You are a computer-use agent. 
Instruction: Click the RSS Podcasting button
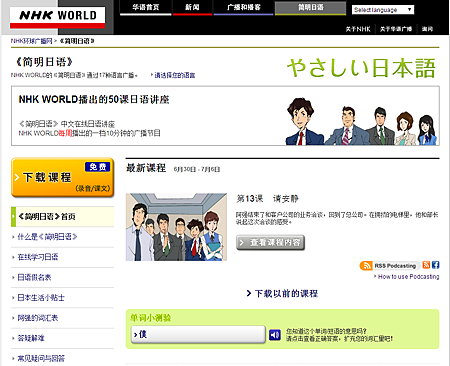point(389,266)
